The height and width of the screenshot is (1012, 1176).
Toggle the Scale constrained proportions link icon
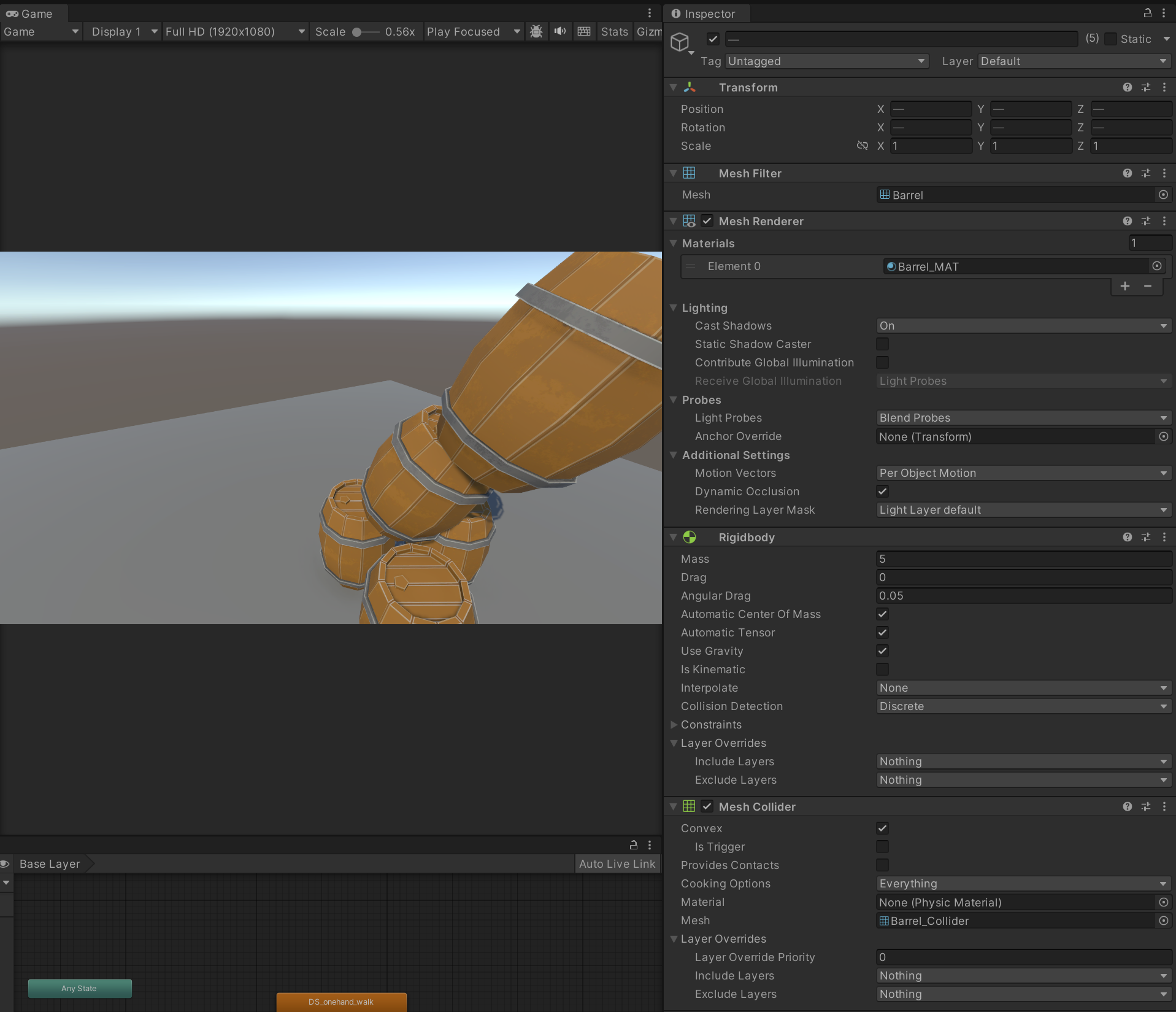tap(863, 145)
